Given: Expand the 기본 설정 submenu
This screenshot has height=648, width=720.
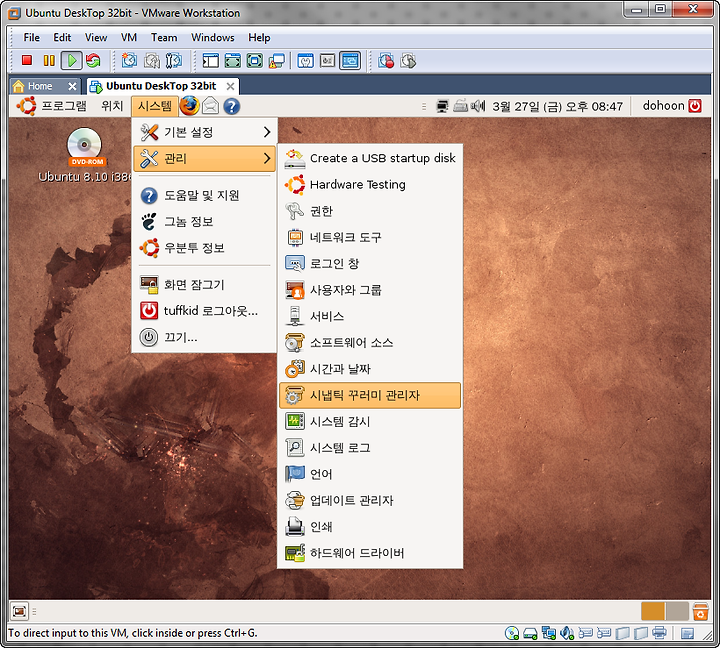Looking at the screenshot, I should [204, 132].
